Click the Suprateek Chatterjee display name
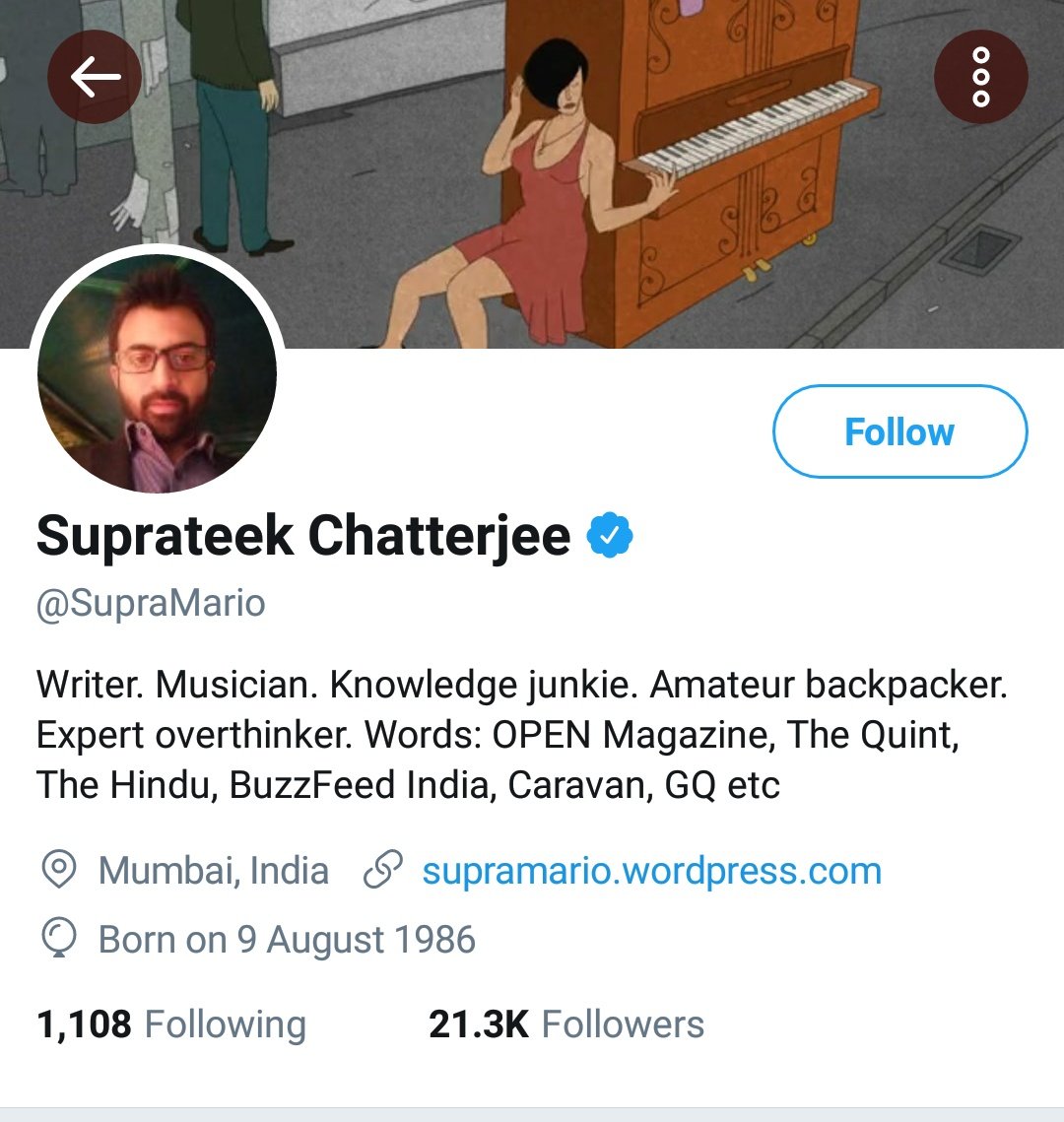The height and width of the screenshot is (1122, 1064). [x=303, y=536]
